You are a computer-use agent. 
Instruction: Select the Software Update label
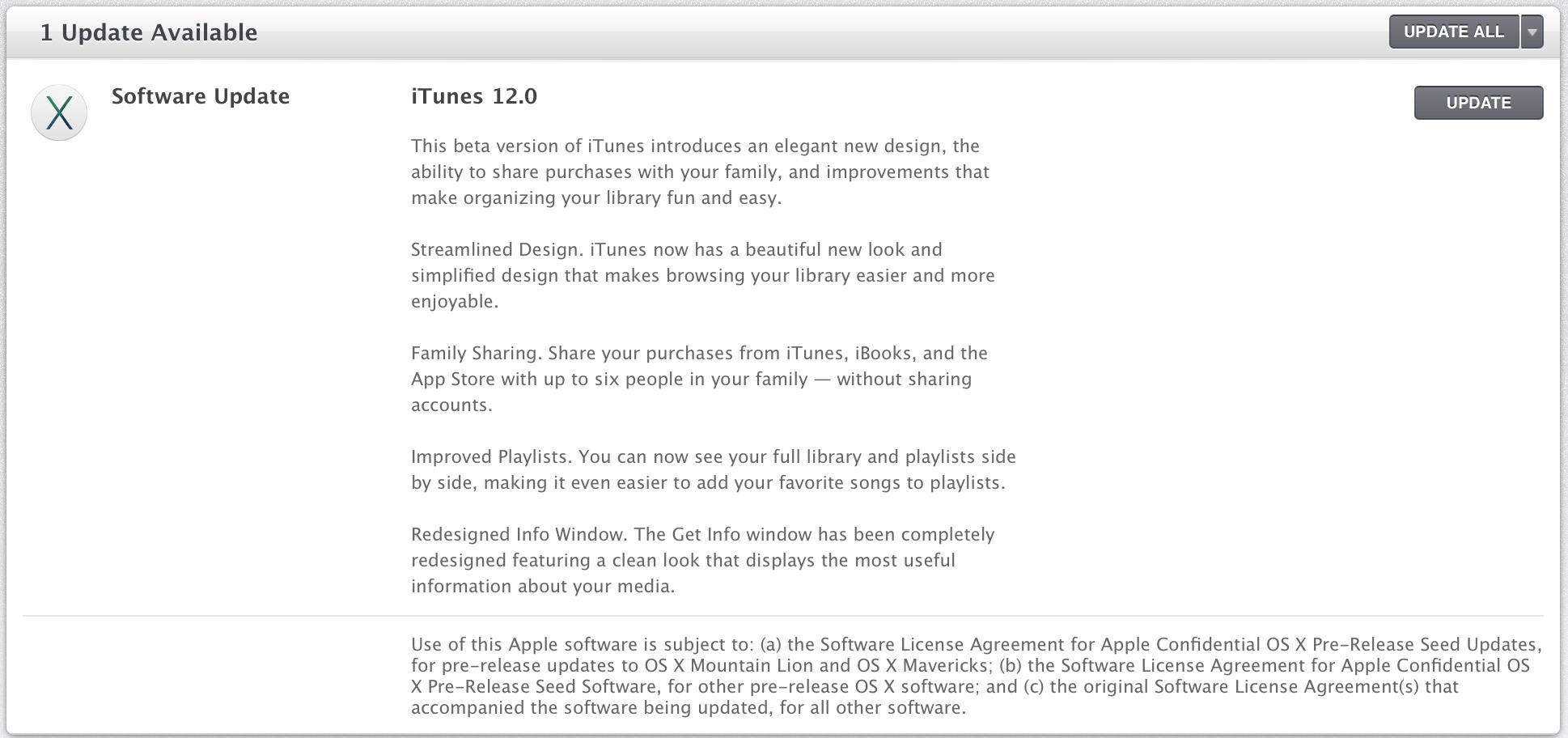click(x=201, y=96)
